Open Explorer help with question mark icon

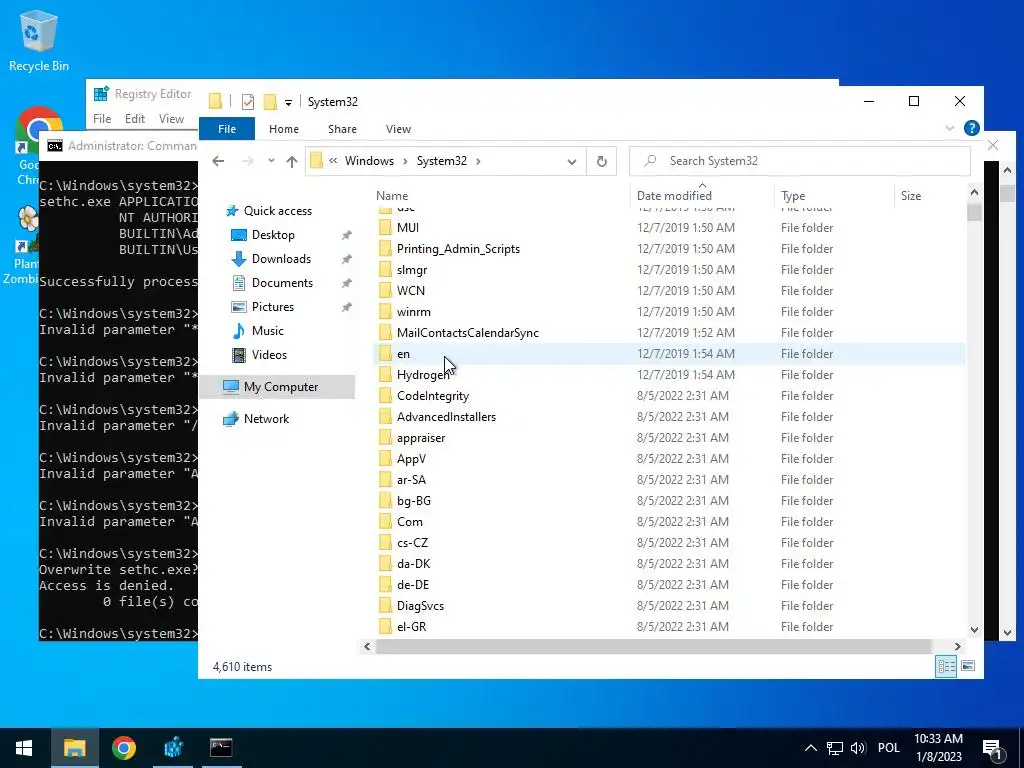click(x=971, y=128)
